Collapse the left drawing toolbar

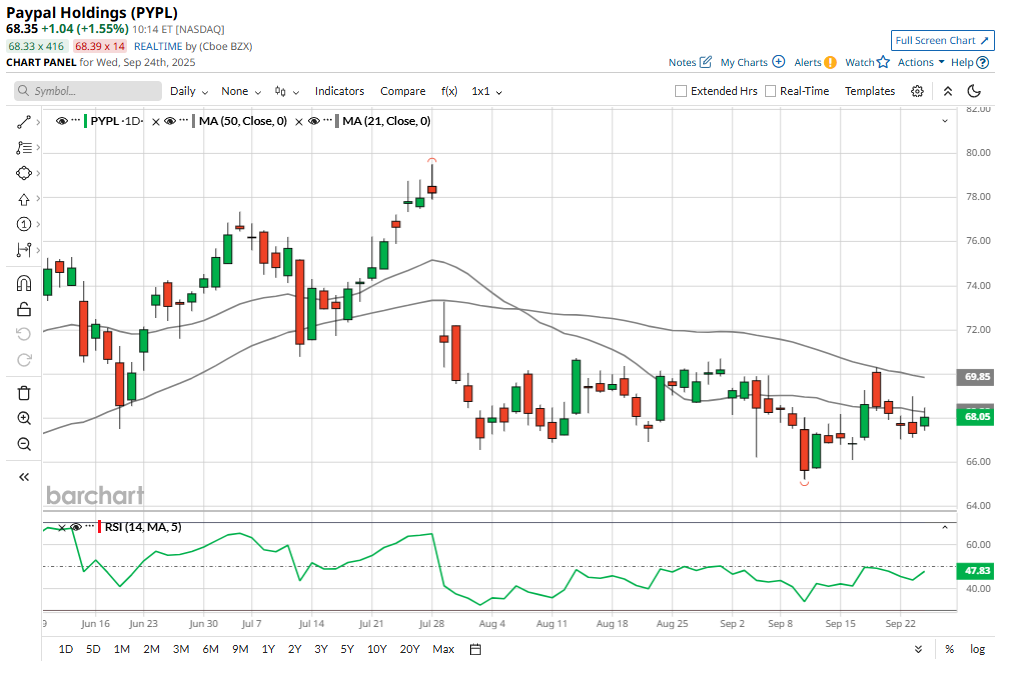pyautogui.click(x=24, y=477)
